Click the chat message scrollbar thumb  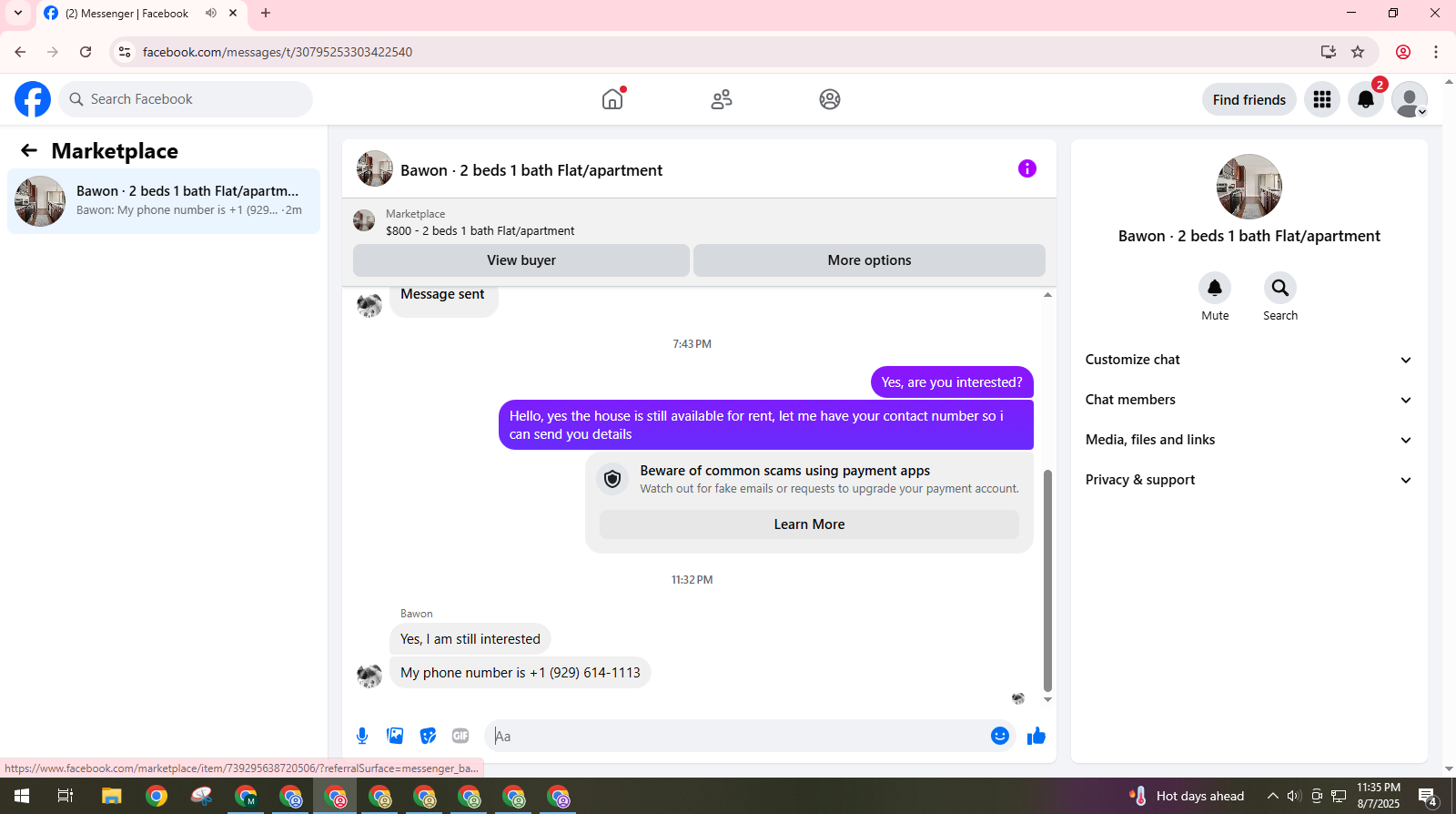tap(1047, 581)
